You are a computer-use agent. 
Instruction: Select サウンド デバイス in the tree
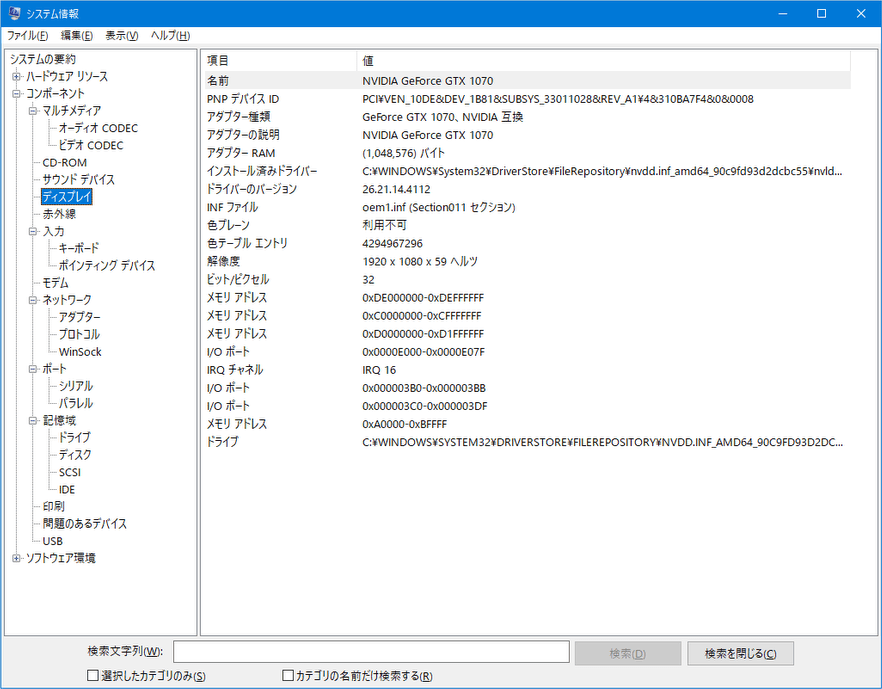point(78,180)
